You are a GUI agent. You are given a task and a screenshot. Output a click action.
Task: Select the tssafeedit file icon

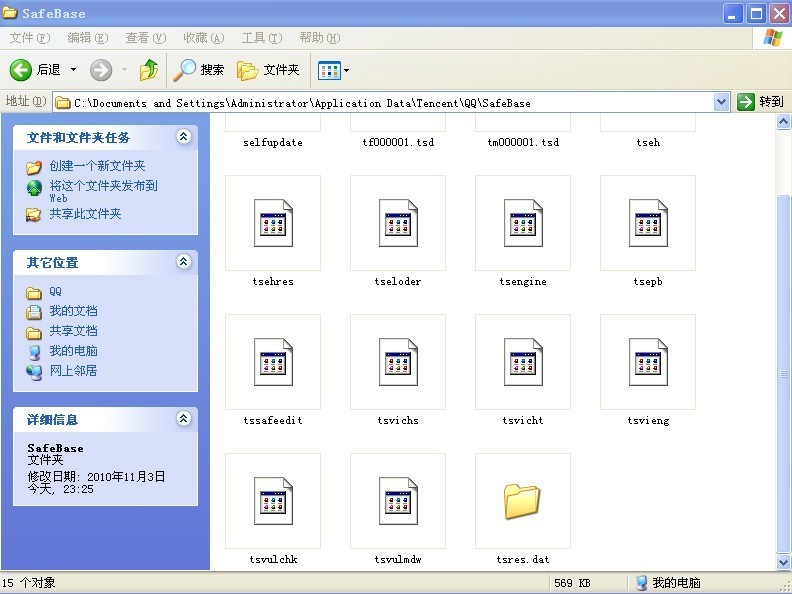(x=273, y=362)
